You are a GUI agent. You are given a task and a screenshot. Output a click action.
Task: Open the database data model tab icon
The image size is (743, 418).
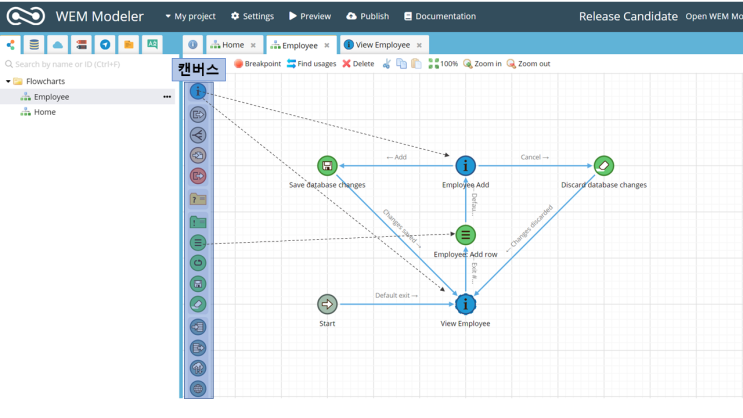[x=34, y=45]
